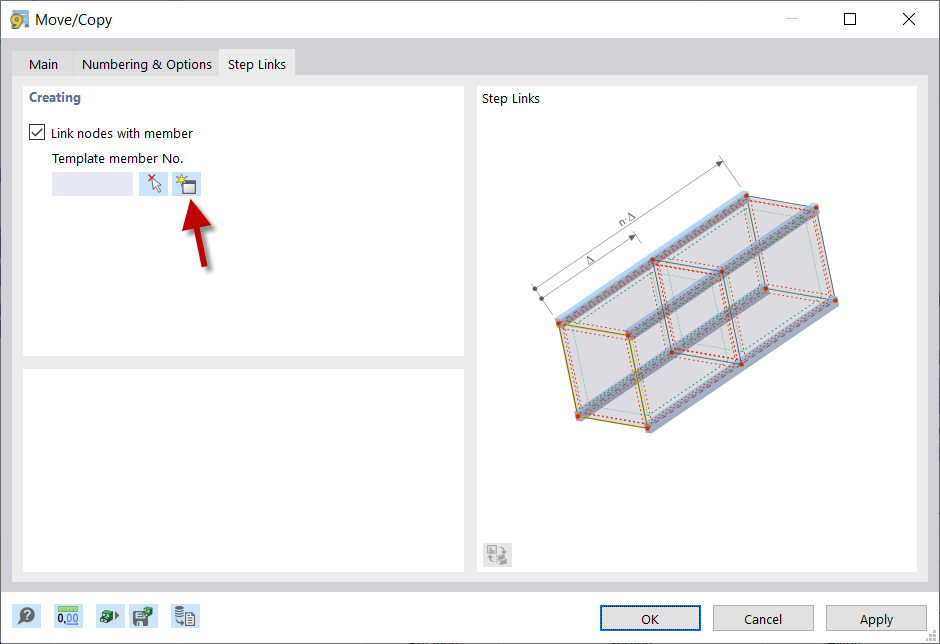Select the Step Links tab
This screenshot has height=644, width=940.
pos(257,64)
